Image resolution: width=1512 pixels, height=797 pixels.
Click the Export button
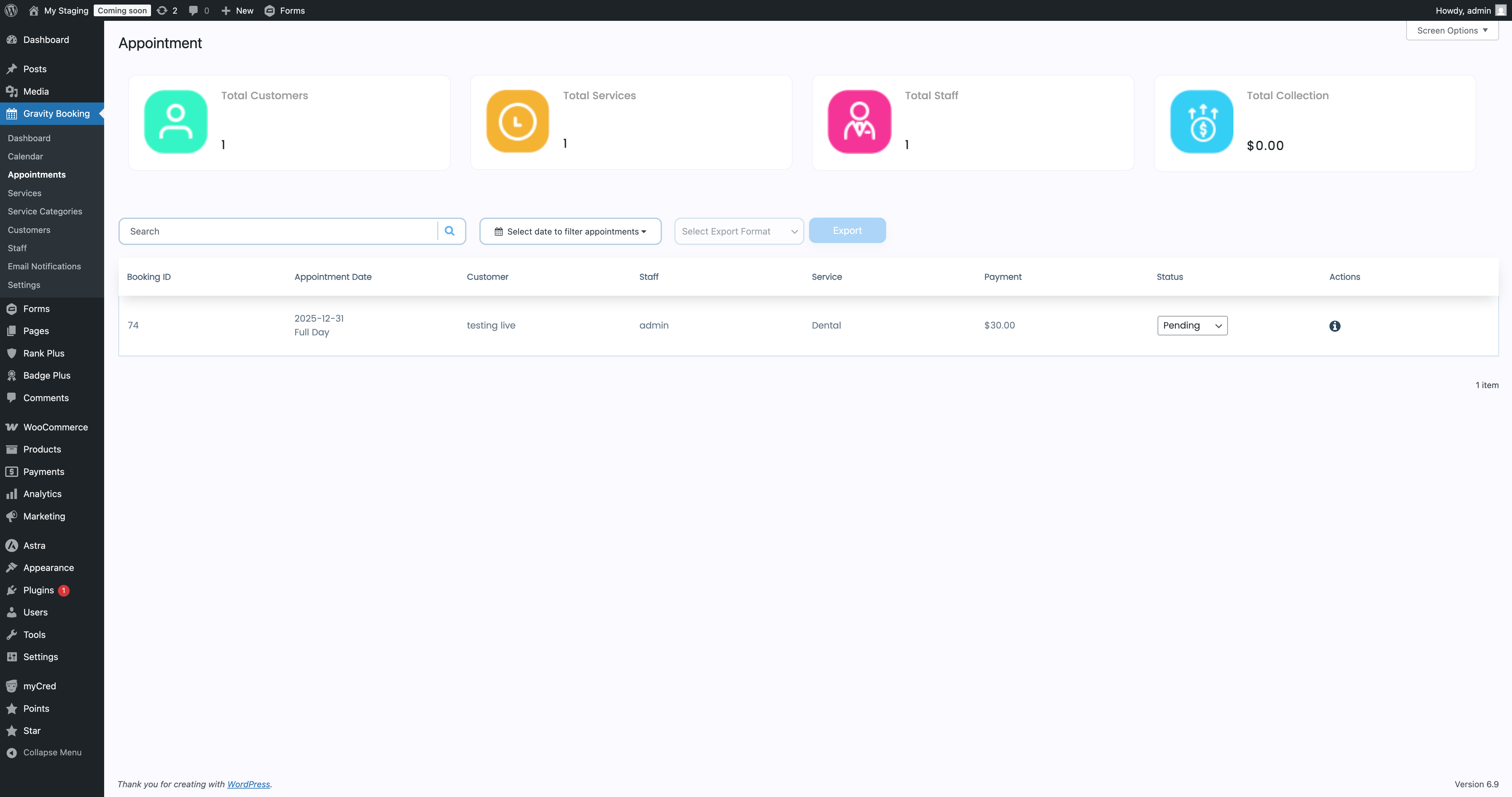(x=846, y=231)
